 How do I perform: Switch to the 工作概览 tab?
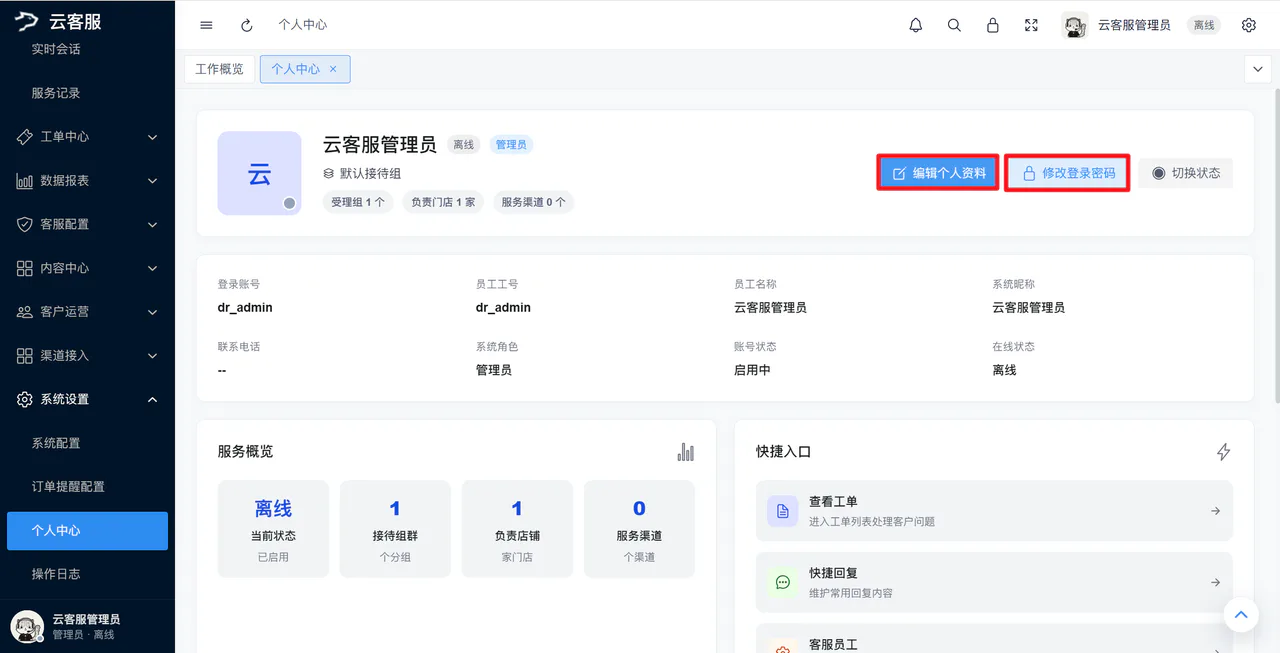point(219,69)
